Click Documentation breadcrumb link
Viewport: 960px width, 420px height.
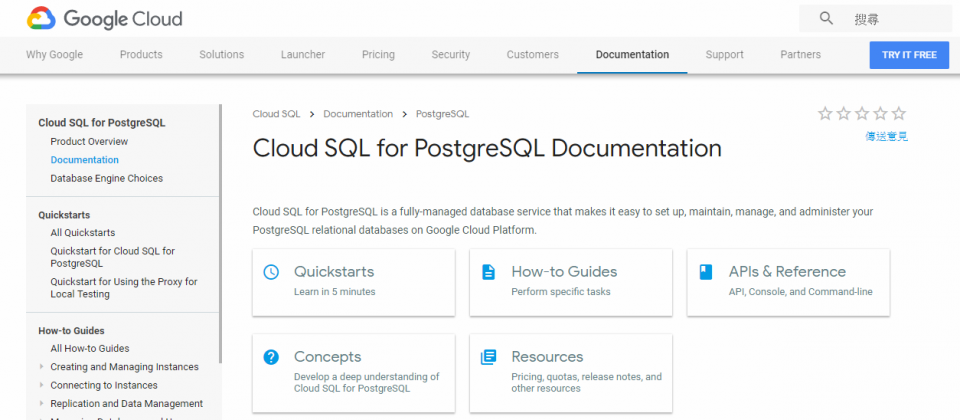358,114
